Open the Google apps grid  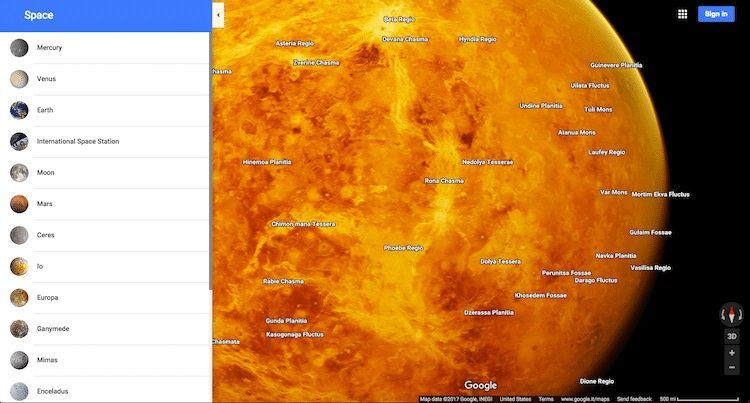click(683, 14)
